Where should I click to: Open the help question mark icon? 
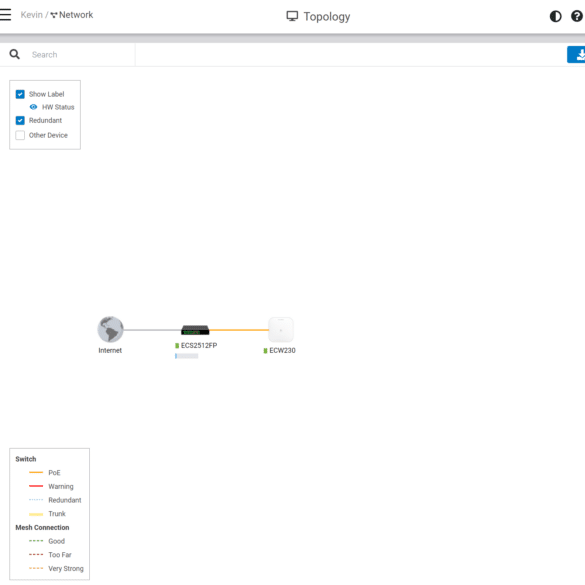tap(577, 16)
